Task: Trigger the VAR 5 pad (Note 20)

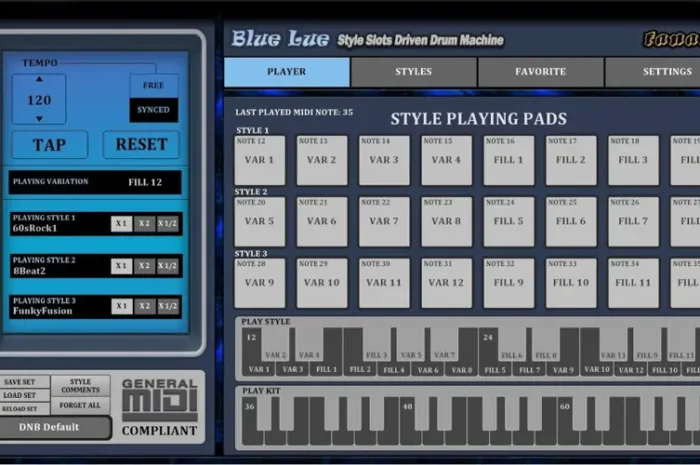Action: point(259,222)
